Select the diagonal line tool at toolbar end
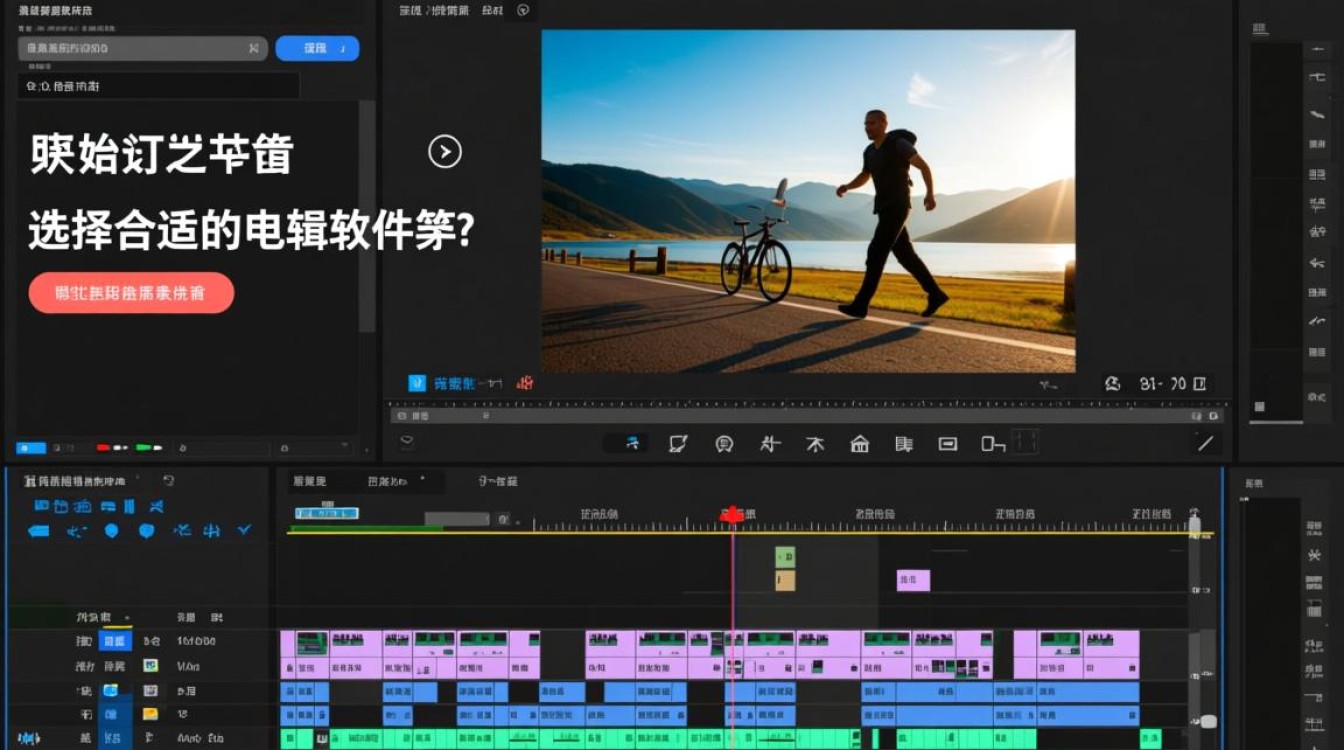 pos(1206,443)
